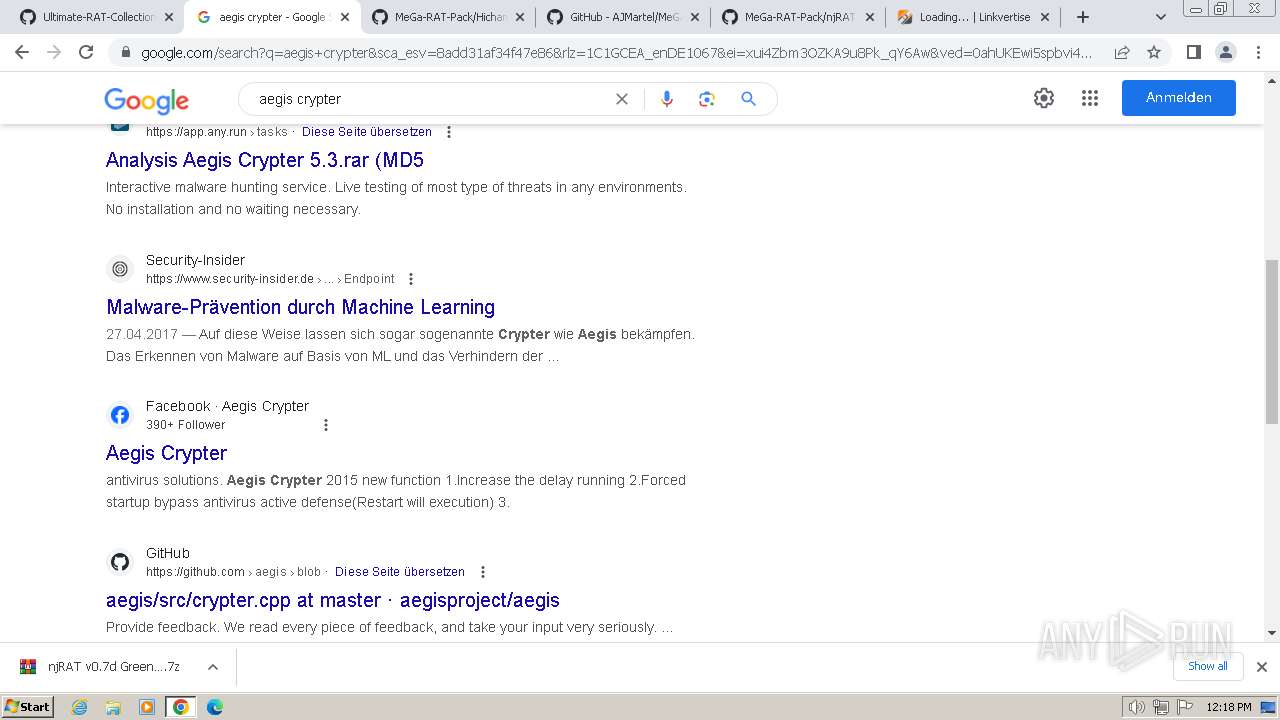This screenshot has width=1280, height=720.
Task: Open volume control in system tray
Action: coord(1136,707)
